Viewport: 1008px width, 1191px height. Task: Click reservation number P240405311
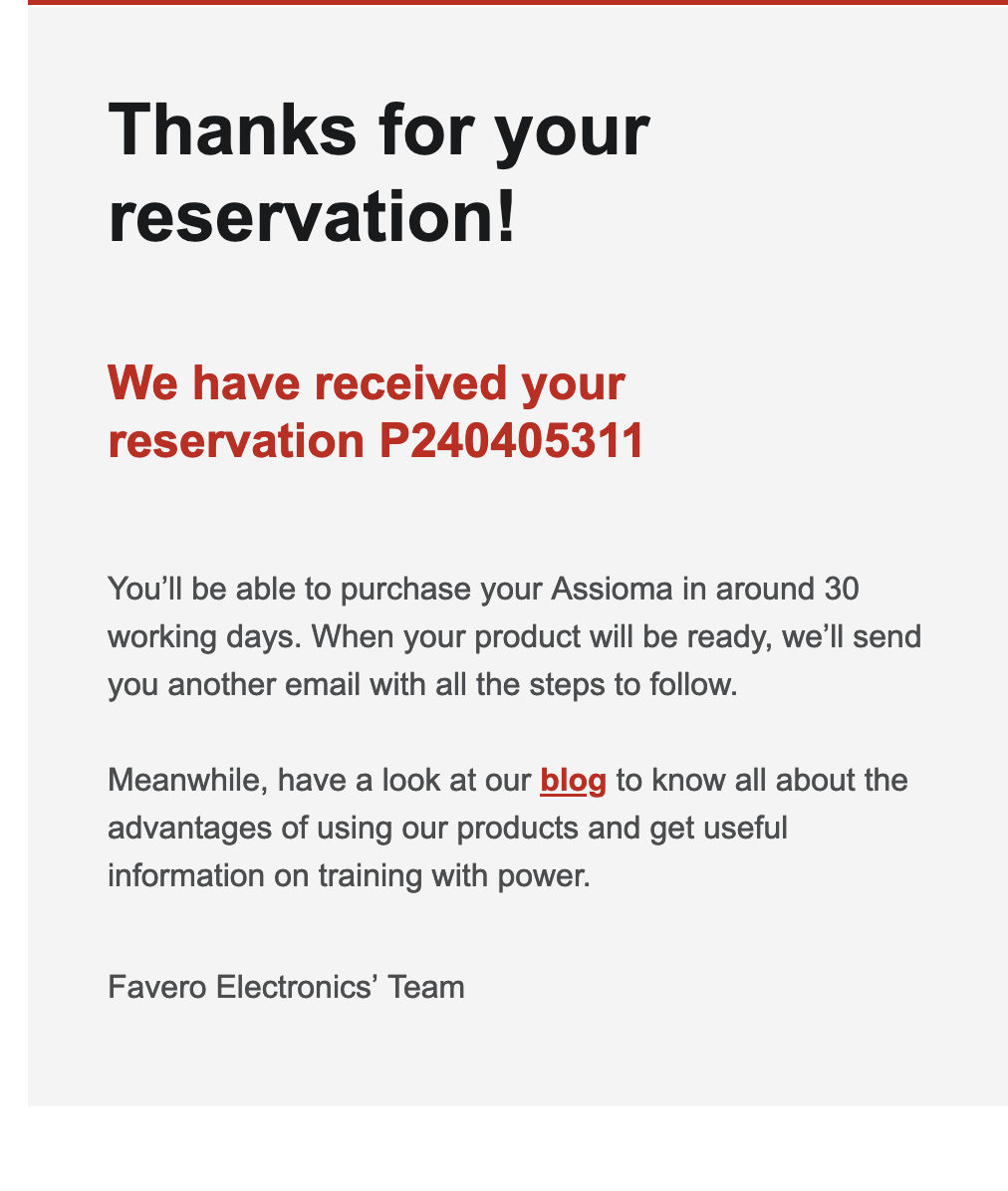click(511, 440)
